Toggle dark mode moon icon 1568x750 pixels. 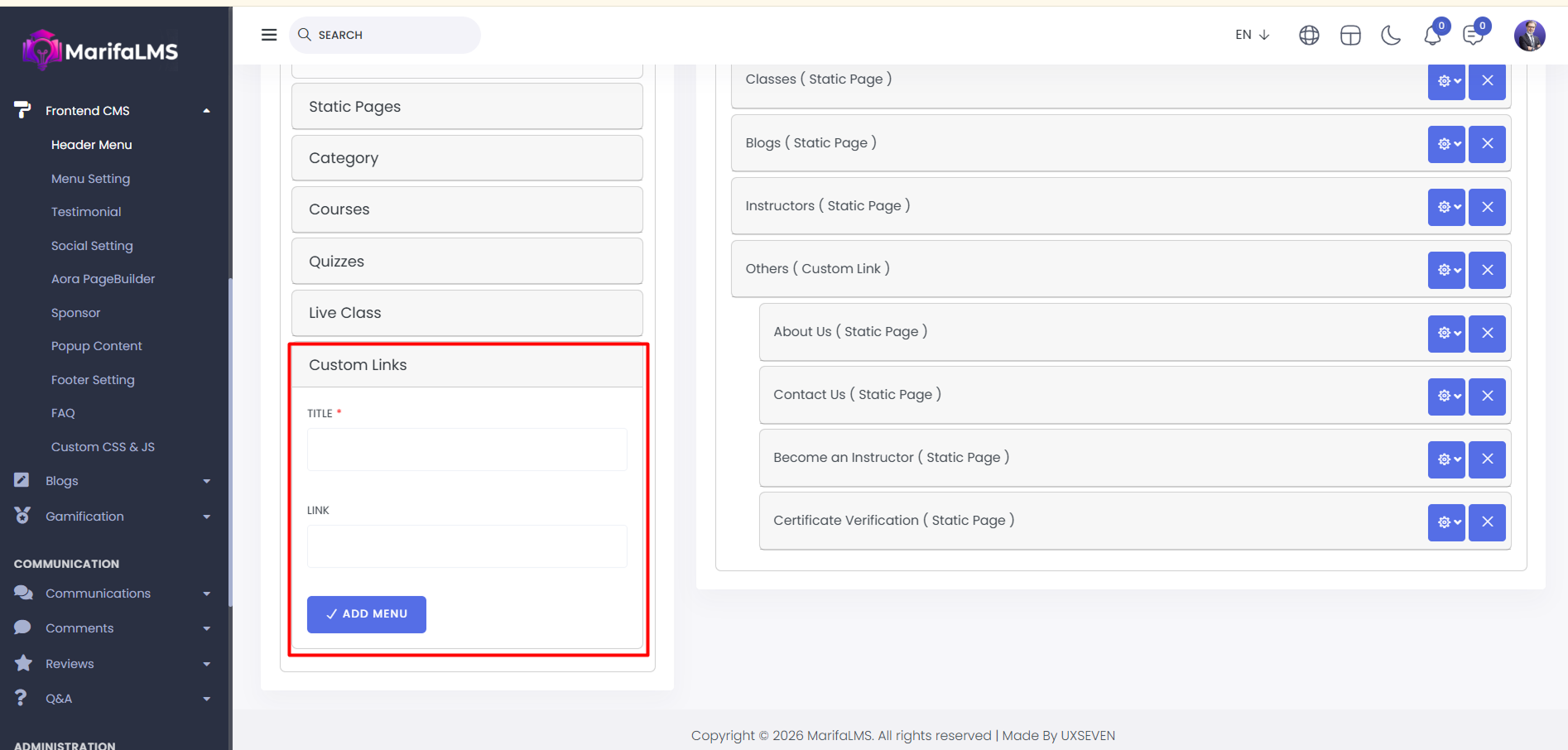coord(1391,35)
